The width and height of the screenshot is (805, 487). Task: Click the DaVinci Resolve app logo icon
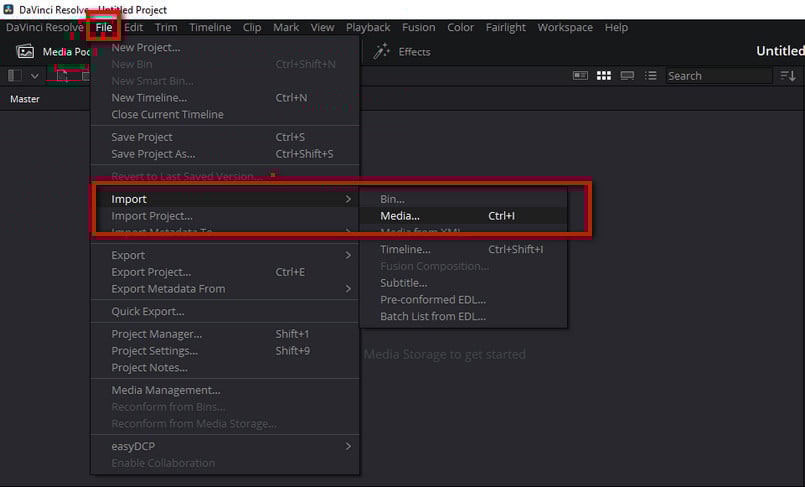click(x=8, y=9)
